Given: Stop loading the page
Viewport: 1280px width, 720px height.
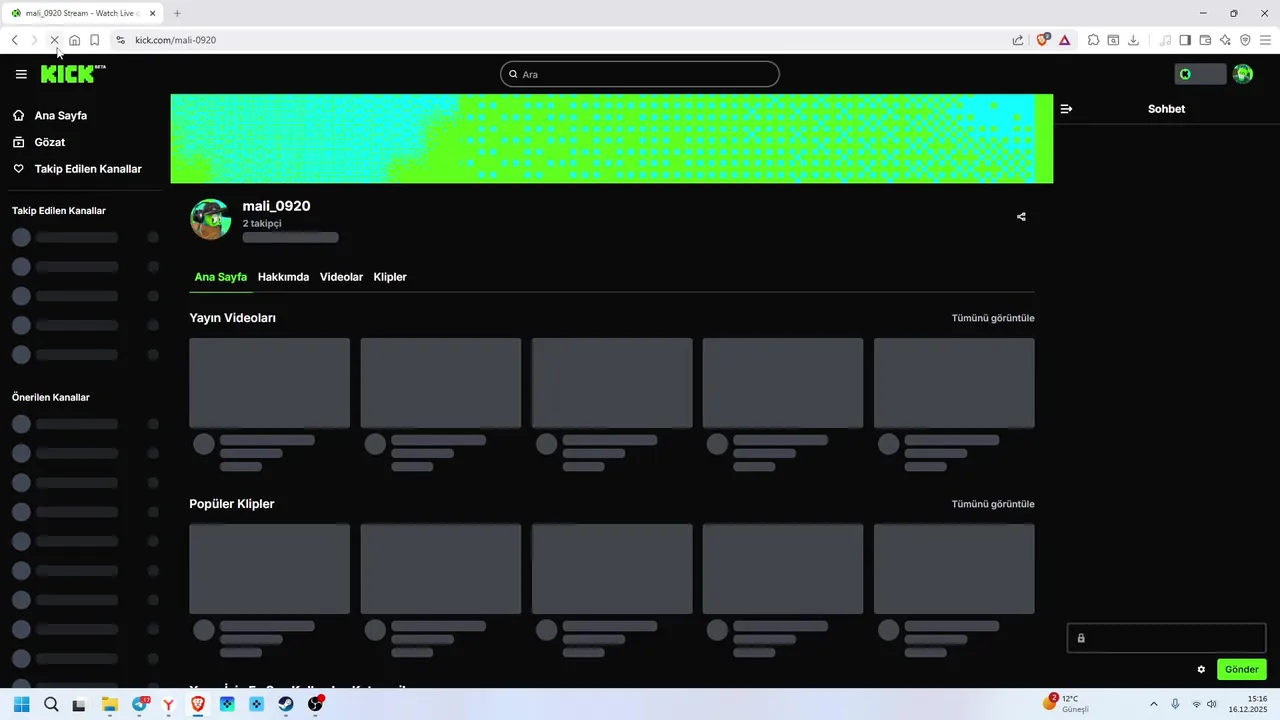Looking at the screenshot, I should click(x=54, y=40).
